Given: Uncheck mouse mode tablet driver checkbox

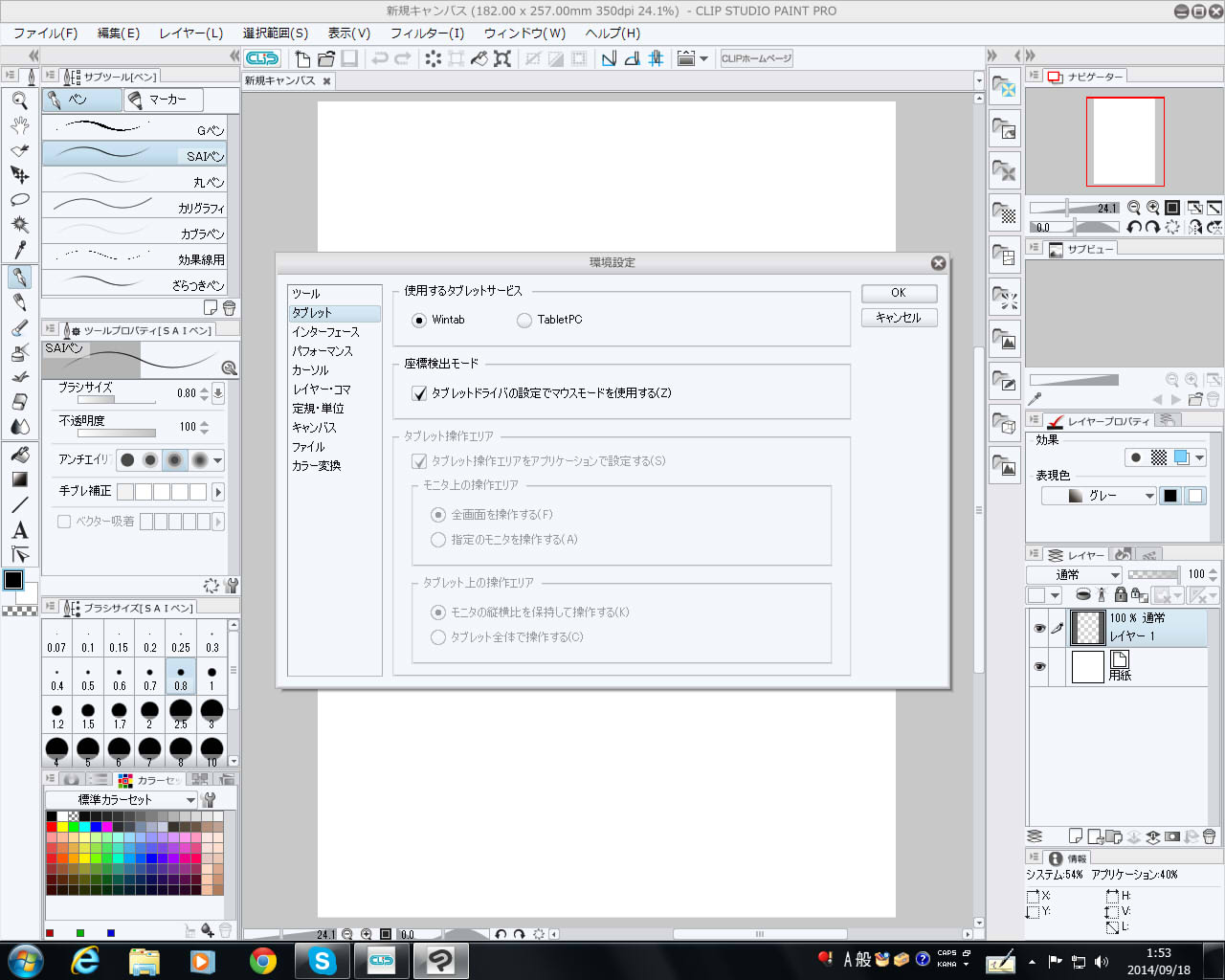Looking at the screenshot, I should 419,393.
